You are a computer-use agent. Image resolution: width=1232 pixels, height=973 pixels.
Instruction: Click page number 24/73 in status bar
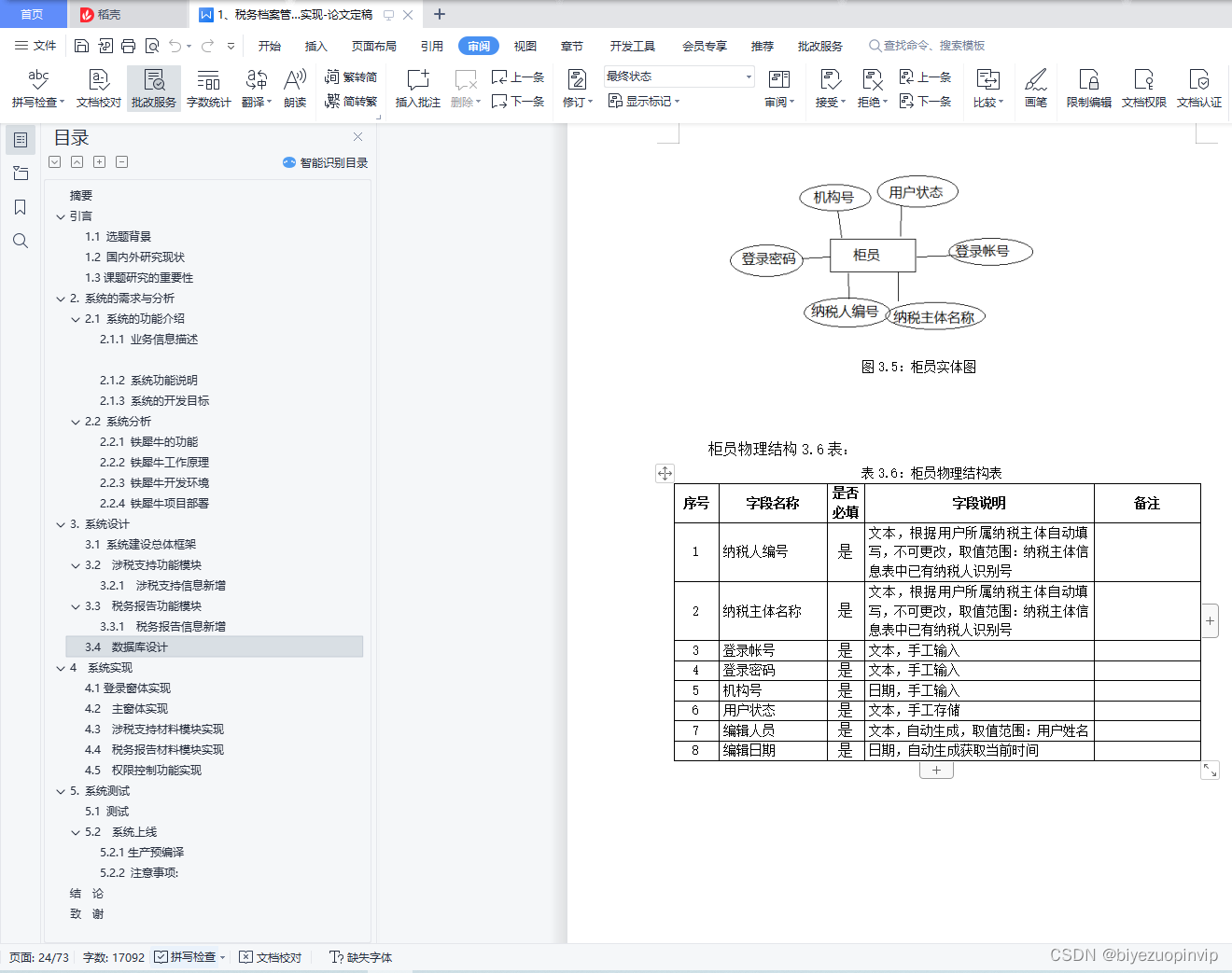[39, 957]
